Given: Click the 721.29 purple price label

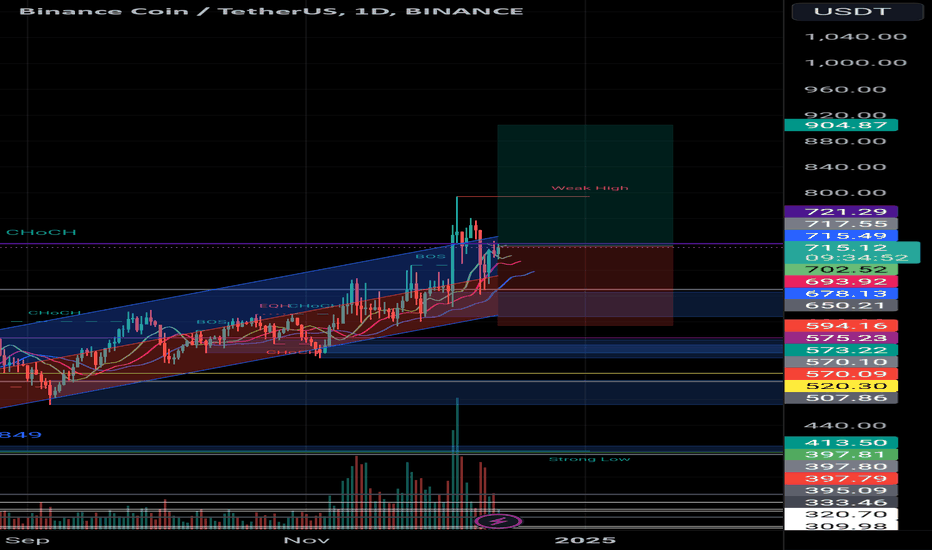Looking at the screenshot, I should click(x=841, y=212).
